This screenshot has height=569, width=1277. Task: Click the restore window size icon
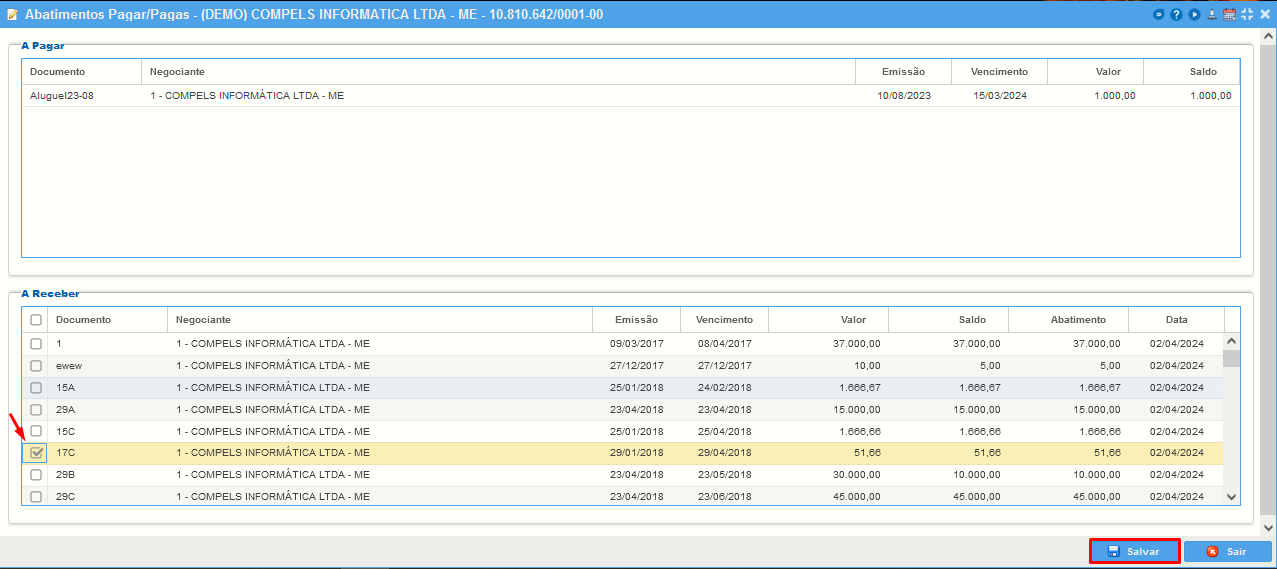click(1247, 15)
